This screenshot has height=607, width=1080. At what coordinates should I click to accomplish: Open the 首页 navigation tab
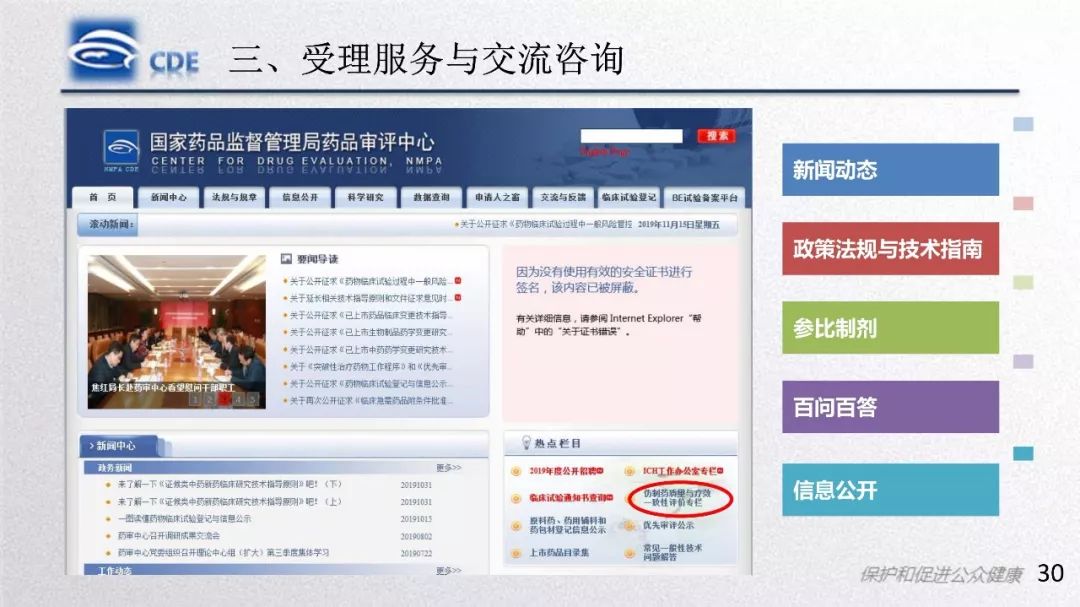[x=103, y=197]
